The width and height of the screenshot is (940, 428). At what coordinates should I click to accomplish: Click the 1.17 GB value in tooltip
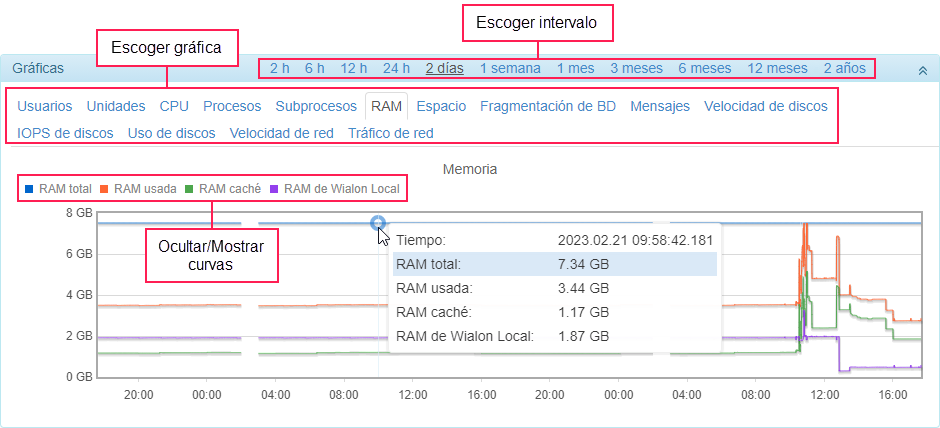(583, 312)
